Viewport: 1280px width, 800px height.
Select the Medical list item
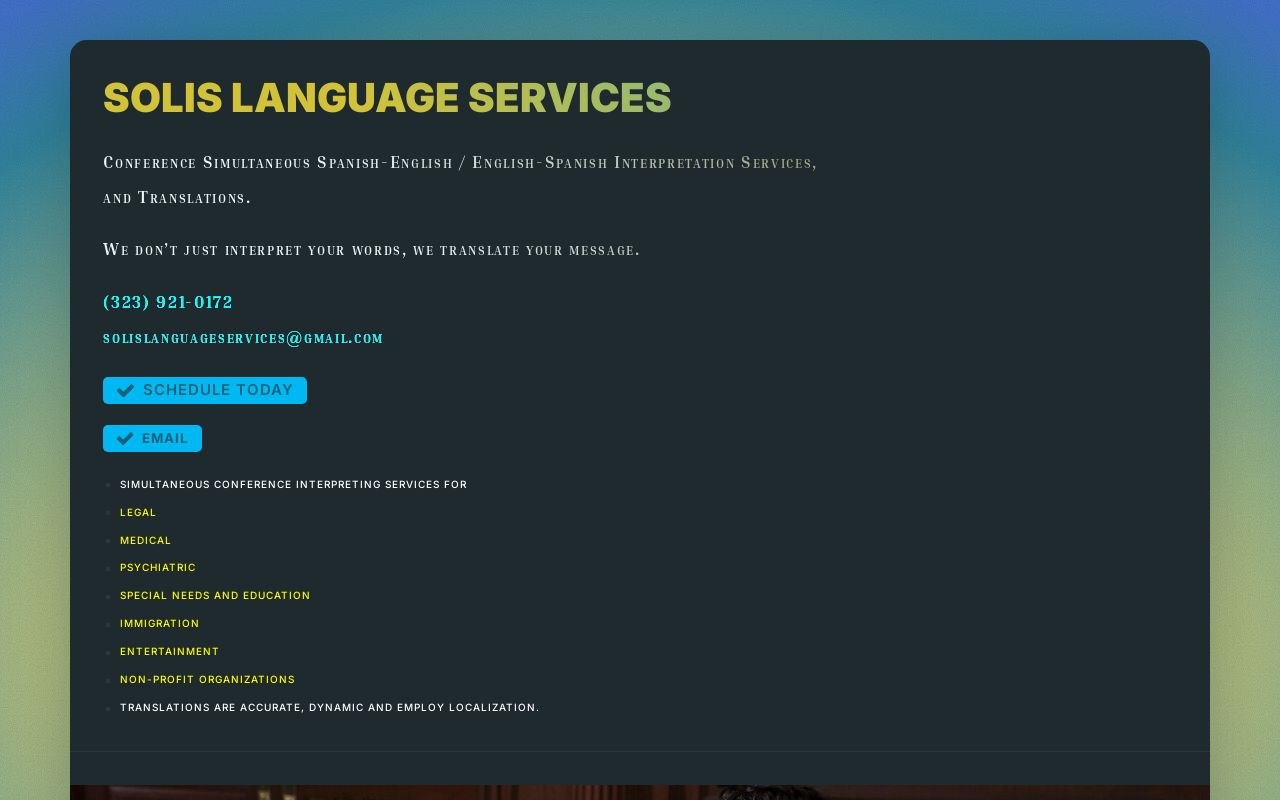pyautogui.click(x=146, y=541)
